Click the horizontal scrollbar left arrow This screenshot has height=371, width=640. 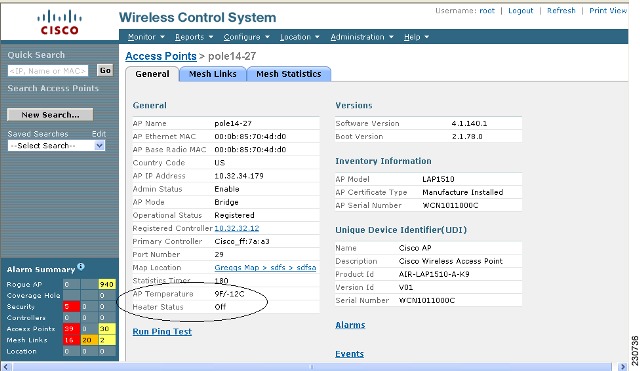pos(5,367)
